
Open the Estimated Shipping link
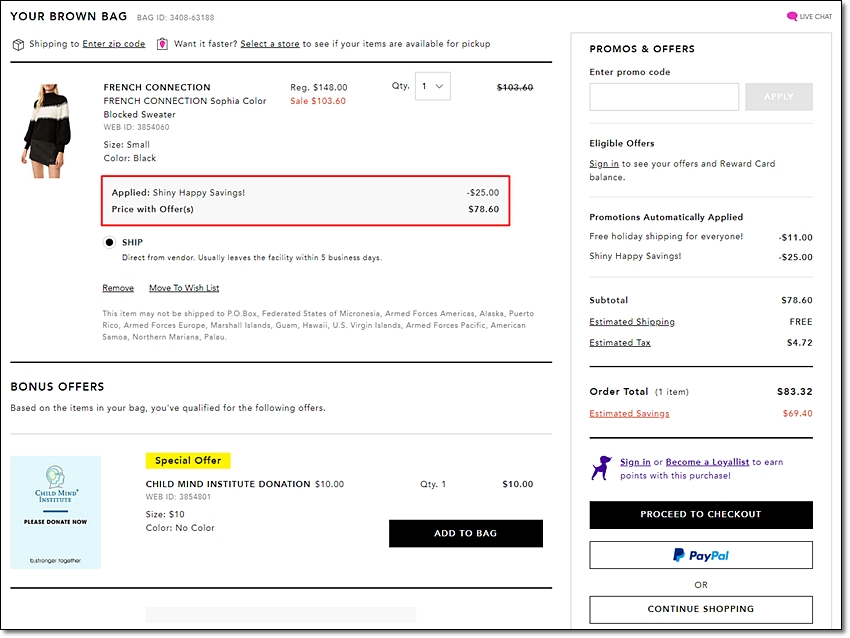632,322
